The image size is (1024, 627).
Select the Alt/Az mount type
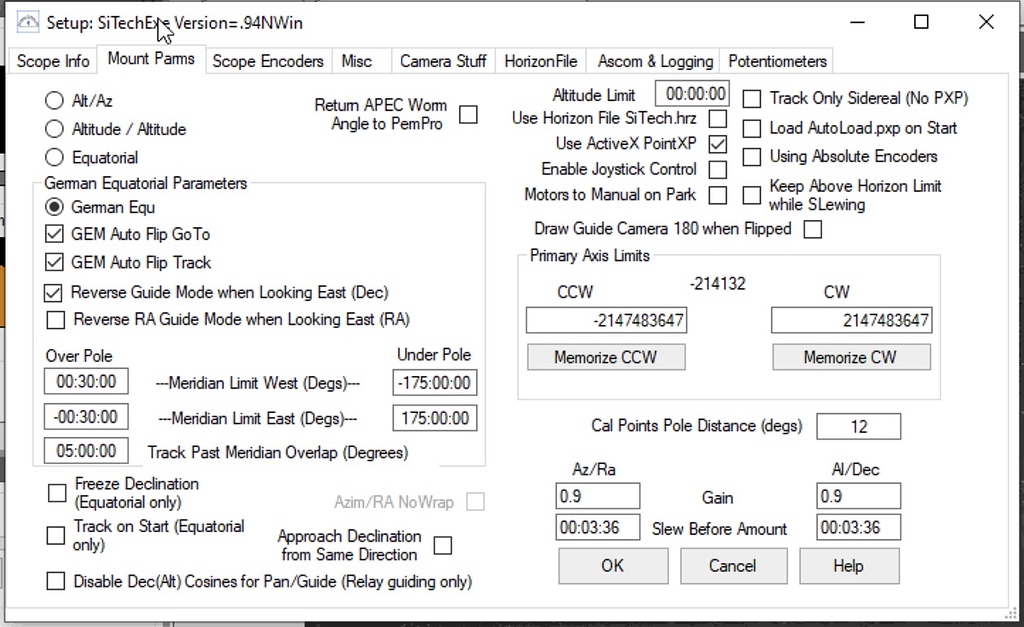click(x=55, y=101)
